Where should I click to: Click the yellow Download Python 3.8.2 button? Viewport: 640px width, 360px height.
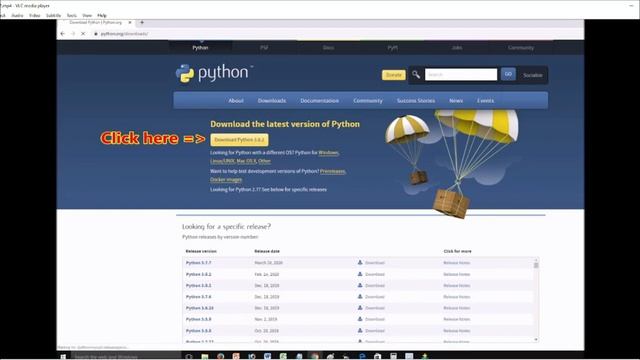[240, 140]
